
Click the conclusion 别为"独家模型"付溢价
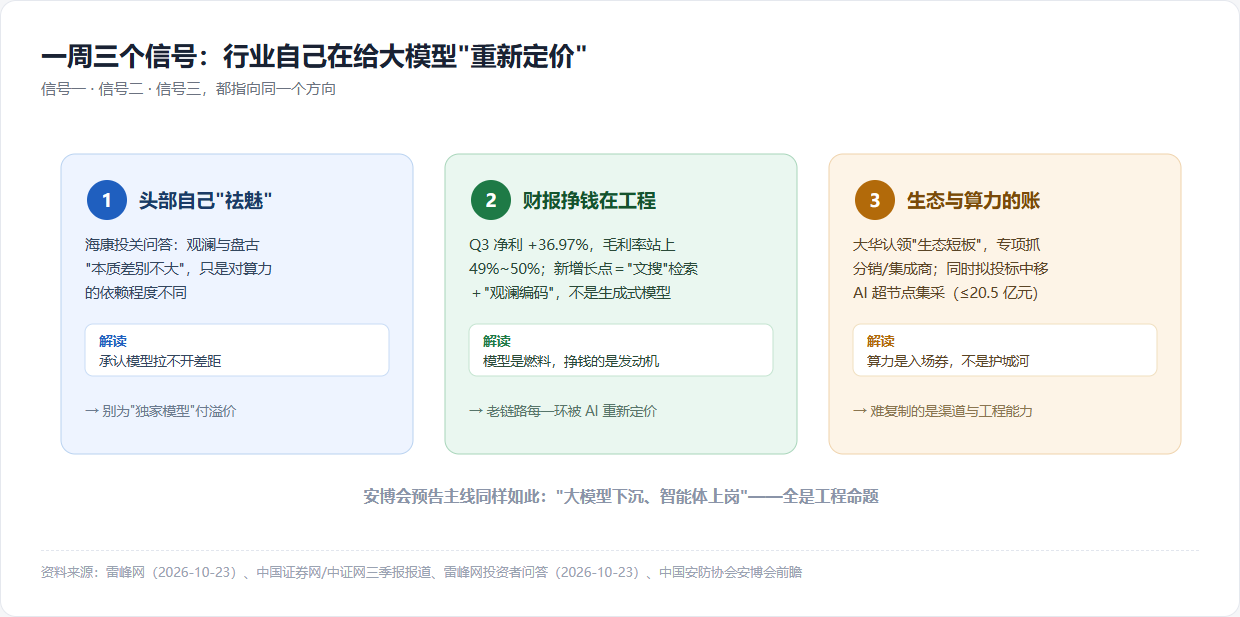161,411
